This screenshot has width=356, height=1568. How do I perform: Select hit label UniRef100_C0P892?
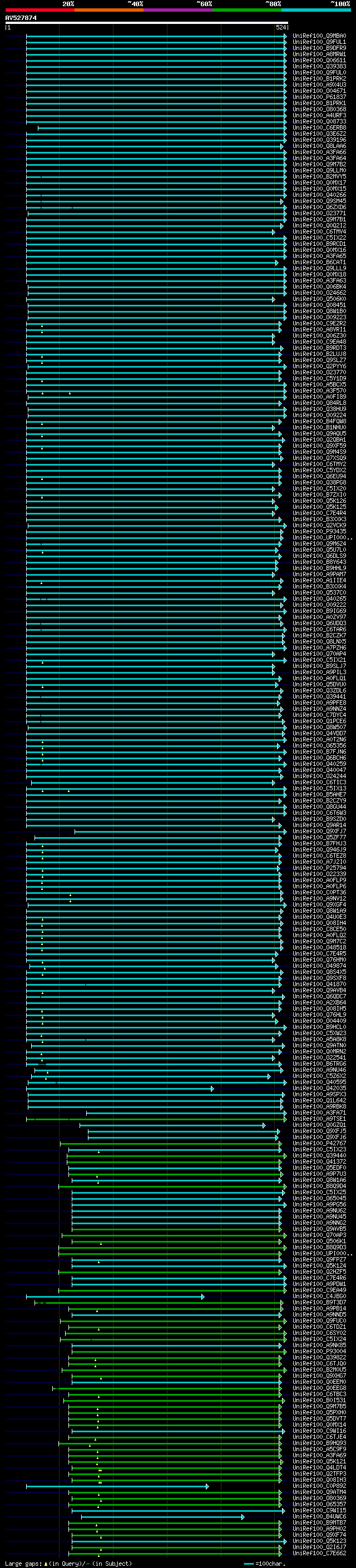(319, 1486)
